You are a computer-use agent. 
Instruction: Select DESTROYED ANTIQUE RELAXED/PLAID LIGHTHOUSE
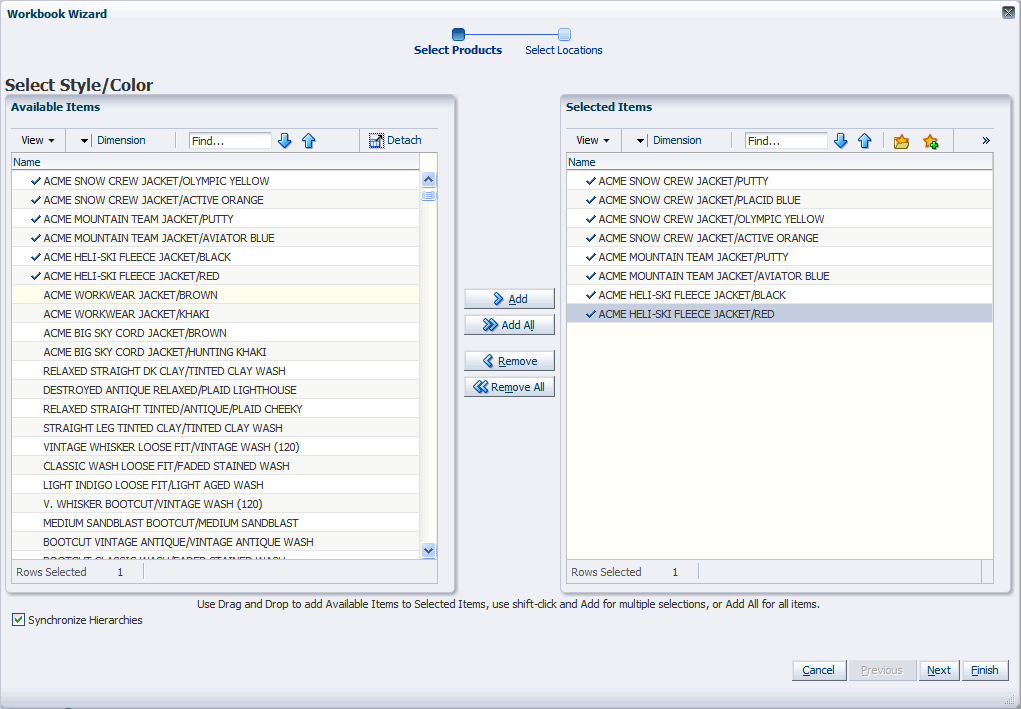pyautogui.click(x=216, y=390)
